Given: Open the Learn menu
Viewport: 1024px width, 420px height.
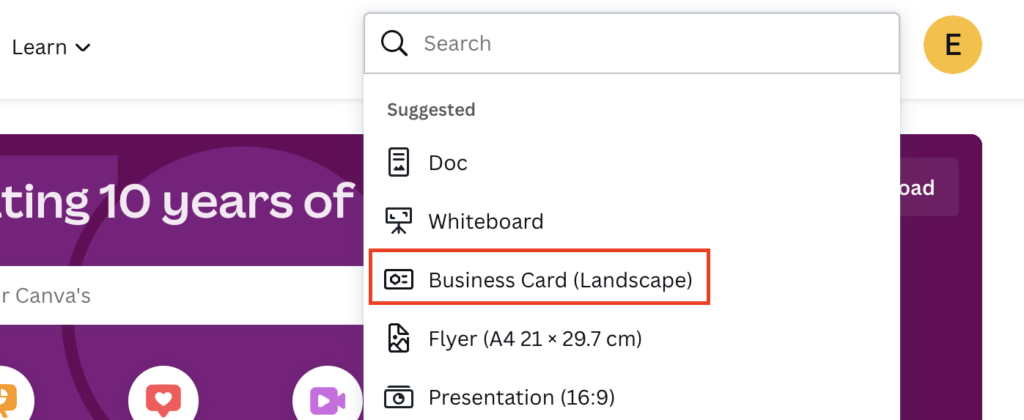Looking at the screenshot, I should coord(40,47).
